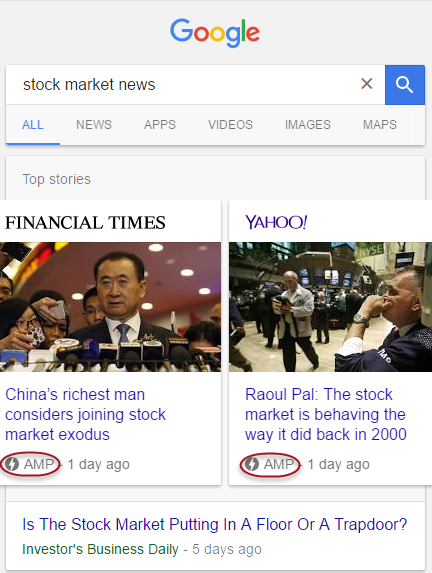Clear the search query with X icon
Image resolution: width=432 pixels, height=573 pixels.
point(367,84)
